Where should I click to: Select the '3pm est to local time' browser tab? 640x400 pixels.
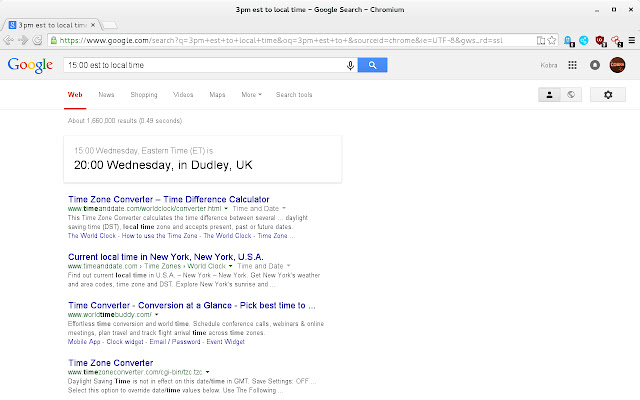point(51,25)
